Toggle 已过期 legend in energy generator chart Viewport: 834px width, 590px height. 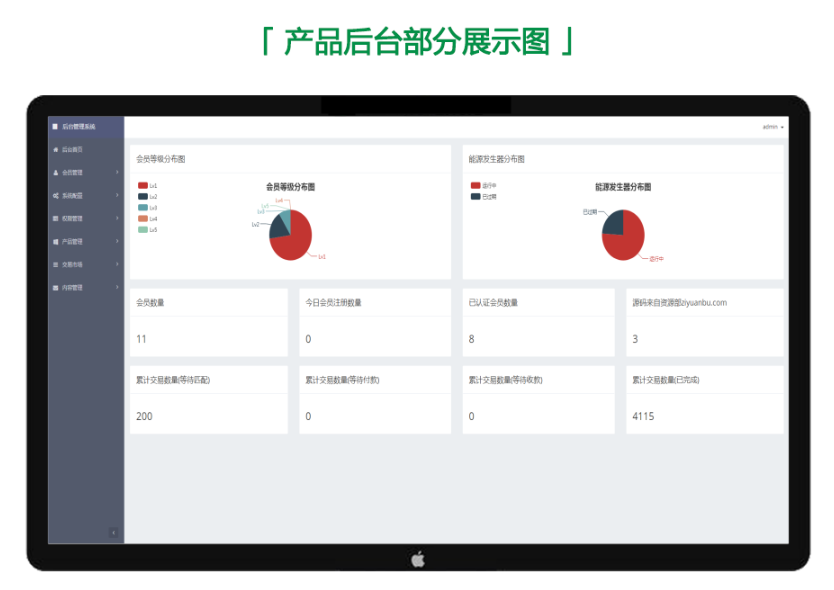click(476, 196)
